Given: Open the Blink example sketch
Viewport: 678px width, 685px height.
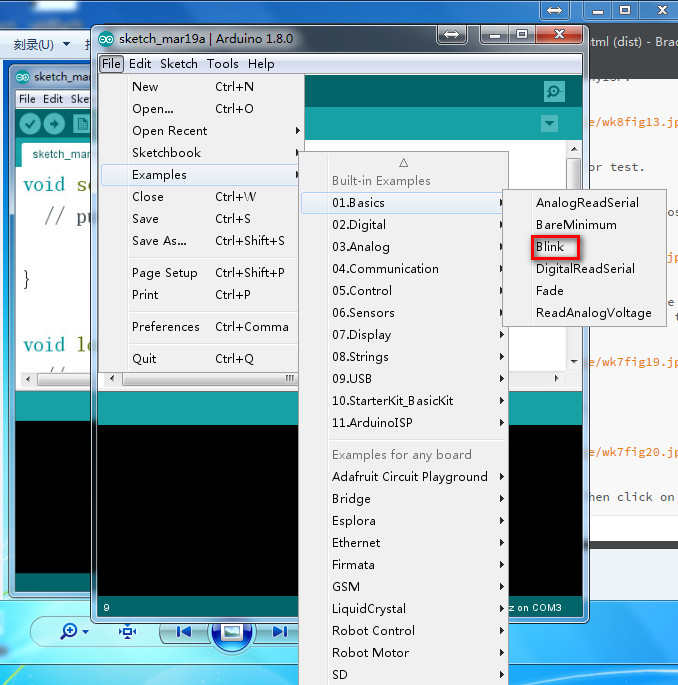Looking at the screenshot, I should 585,247.
